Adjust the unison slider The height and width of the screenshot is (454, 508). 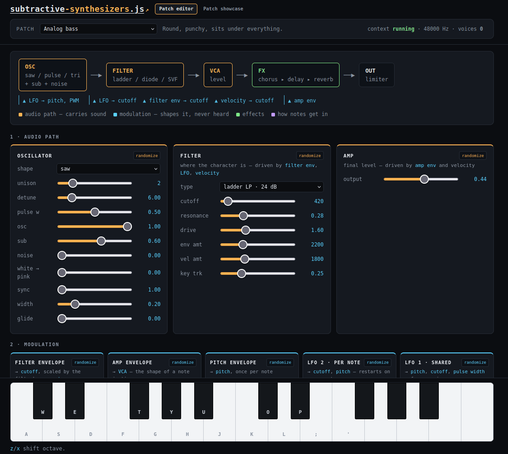click(x=95, y=183)
